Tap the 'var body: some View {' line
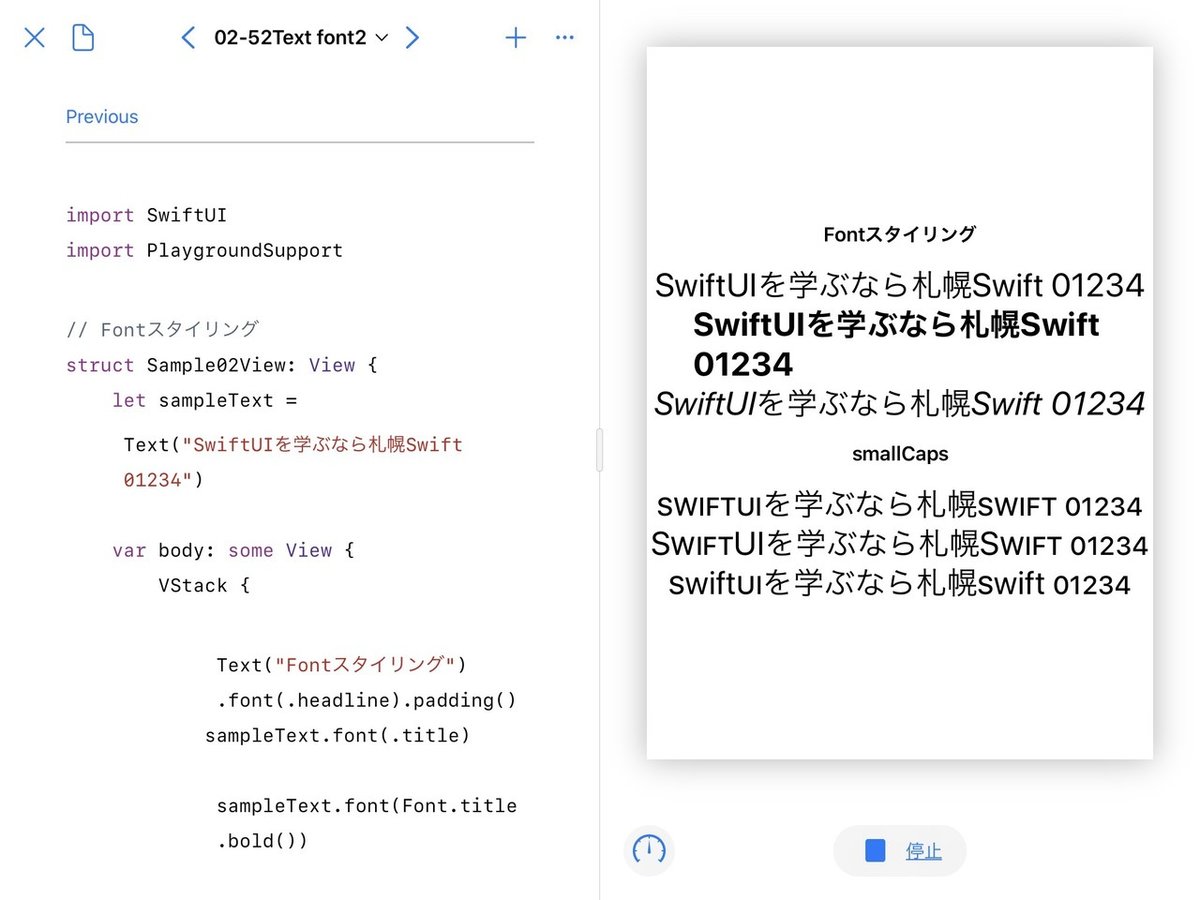This screenshot has height=900, width=1200. pos(233,550)
